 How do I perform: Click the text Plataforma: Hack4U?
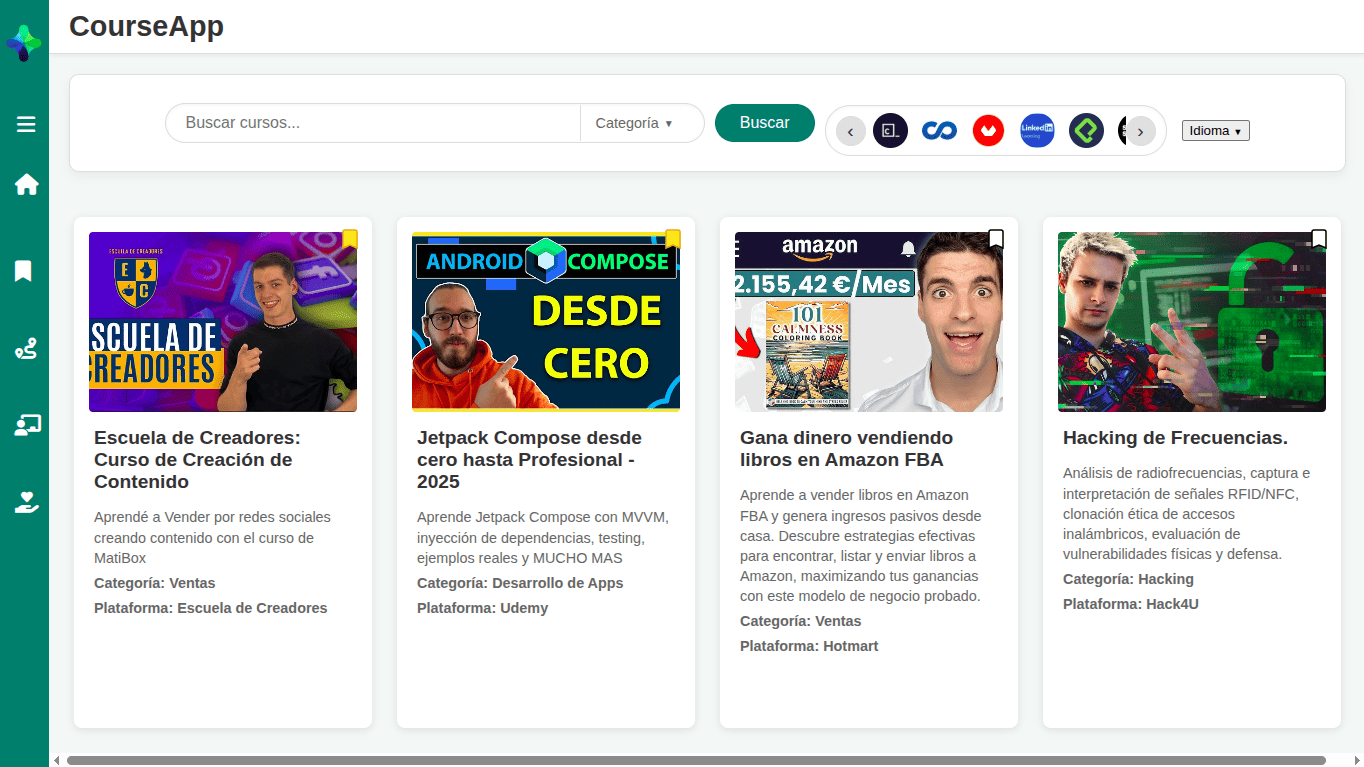1131,604
